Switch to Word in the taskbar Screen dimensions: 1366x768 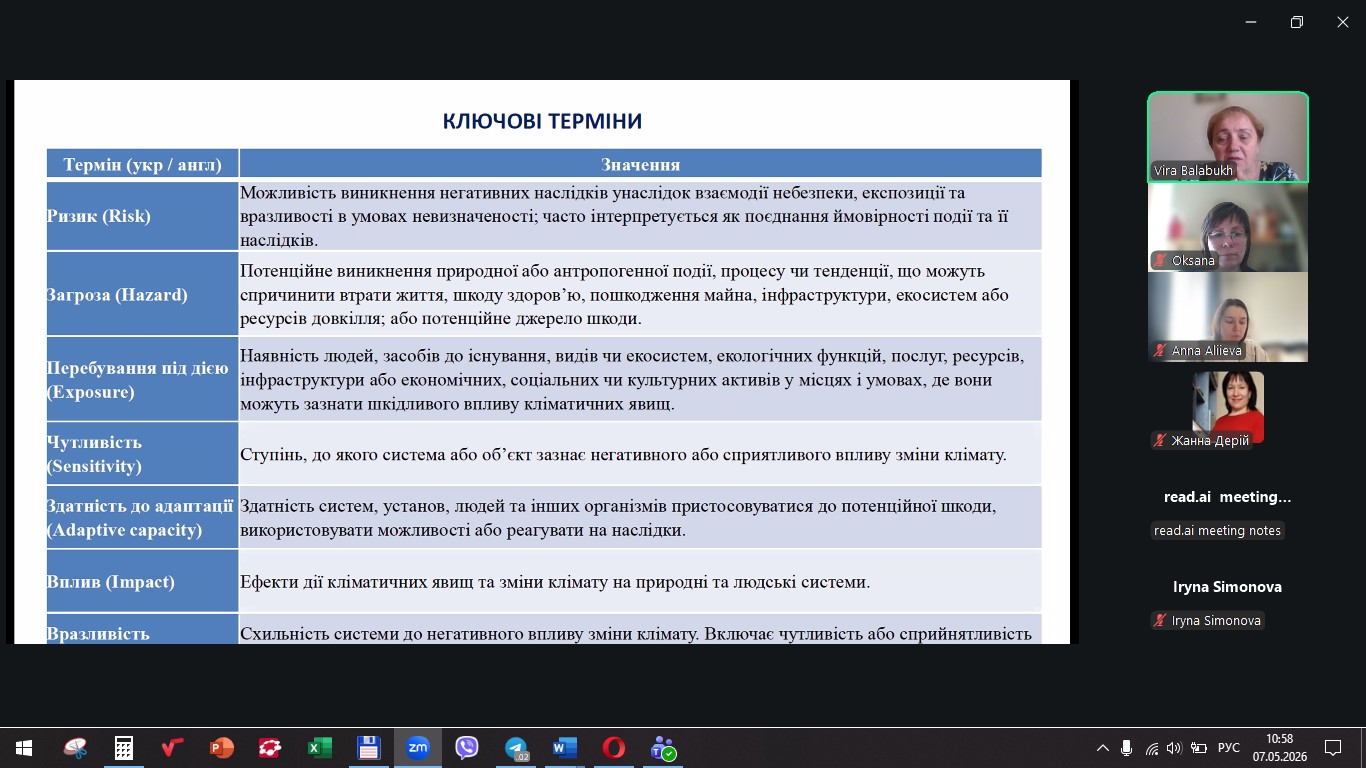(x=564, y=748)
